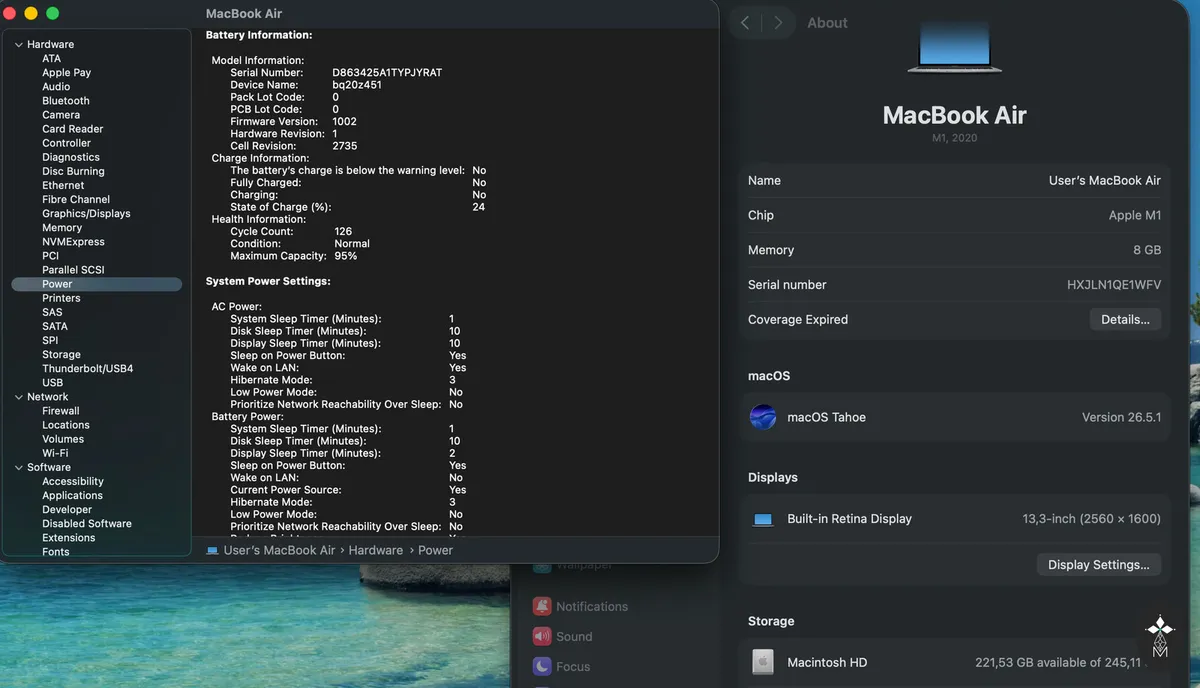Click the Focus moon icon in System Settings
The image size is (1200, 688).
(x=541, y=666)
